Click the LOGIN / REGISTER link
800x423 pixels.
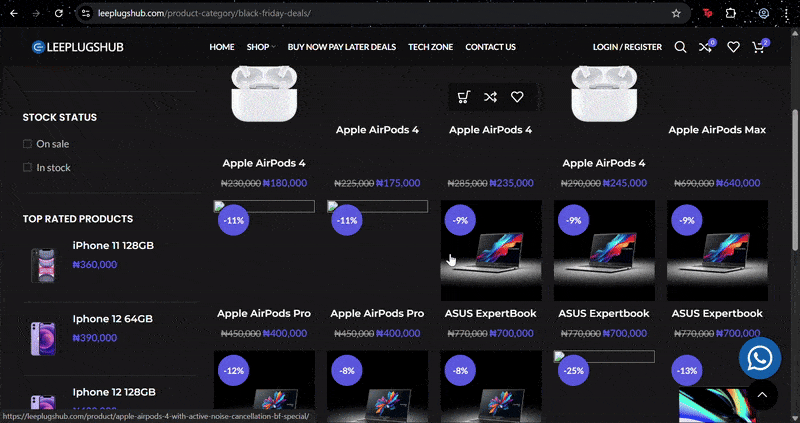point(627,47)
